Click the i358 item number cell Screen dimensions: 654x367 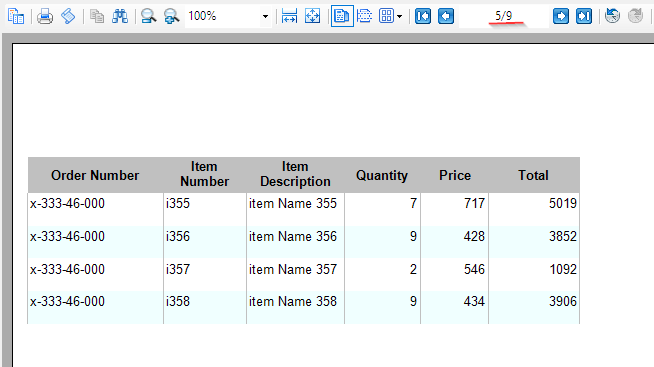tap(205, 307)
